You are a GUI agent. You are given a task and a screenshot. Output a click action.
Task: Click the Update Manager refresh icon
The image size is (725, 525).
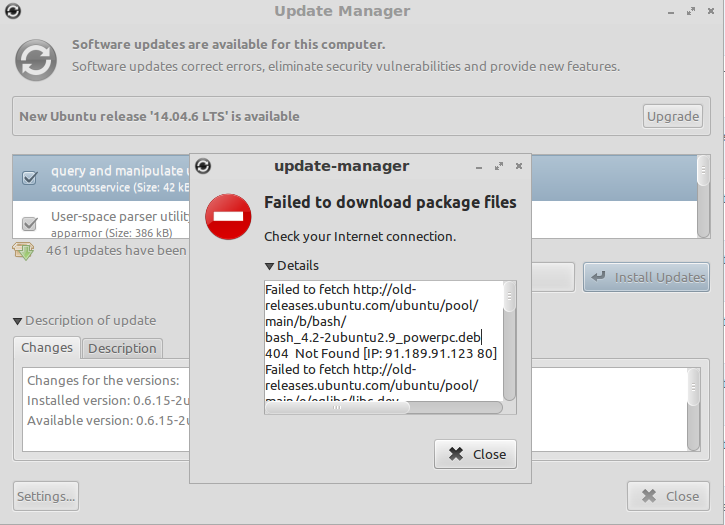coord(36,58)
